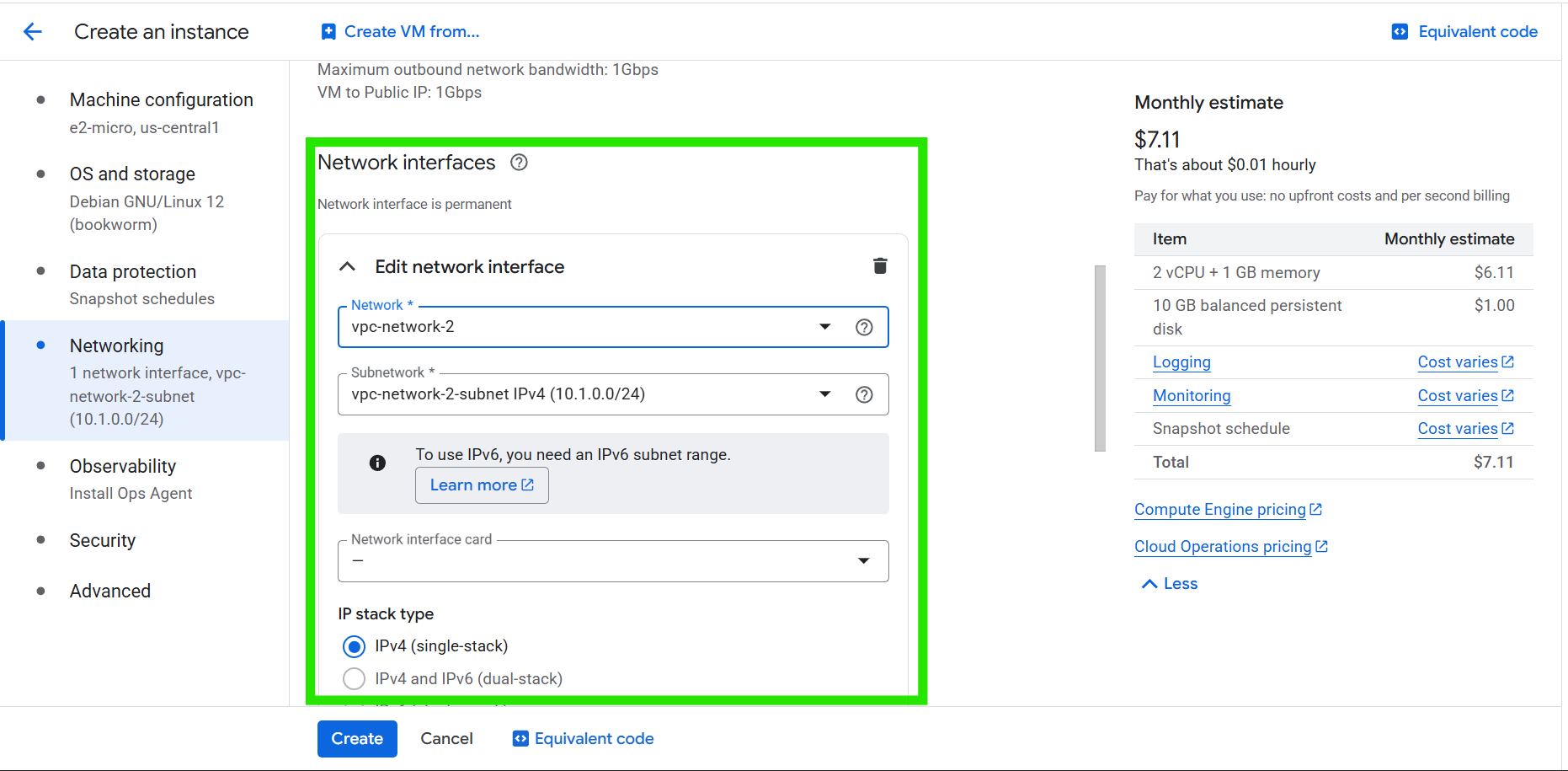Collapse estimate details with Less
This screenshot has width=1568, height=771.
[x=1169, y=584]
